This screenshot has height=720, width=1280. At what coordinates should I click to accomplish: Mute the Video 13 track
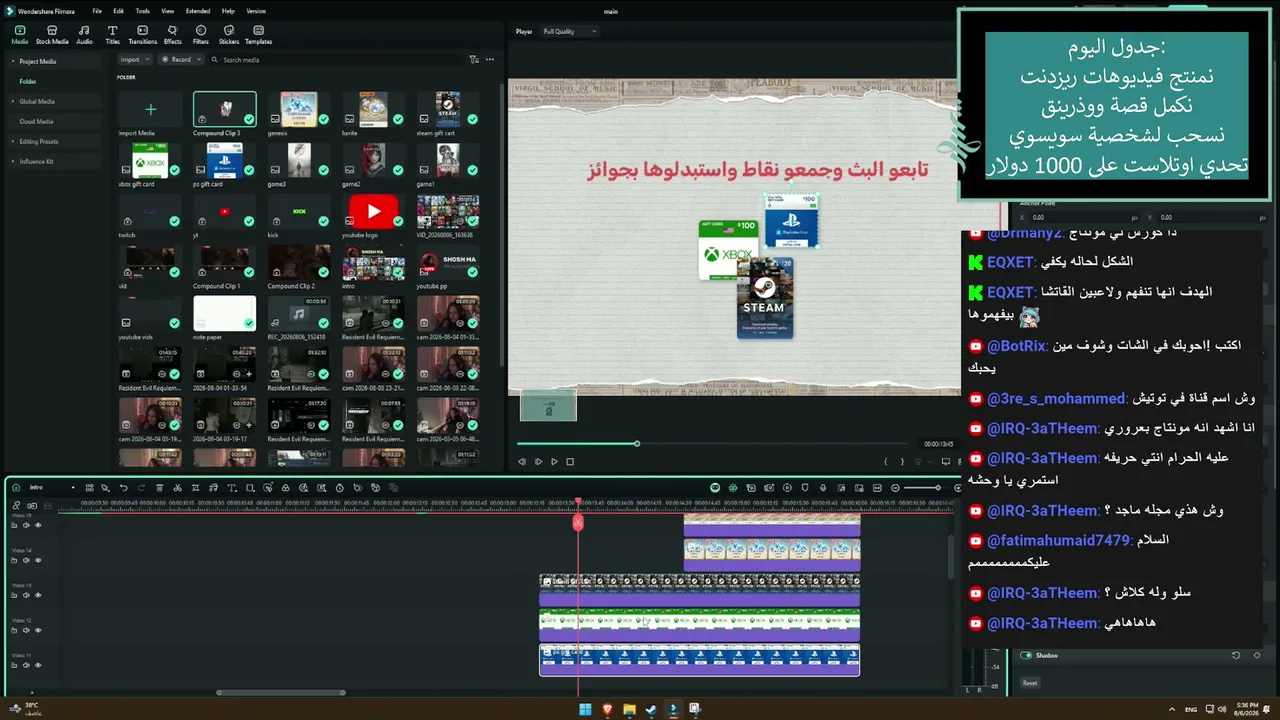pyautogui.click(x=27, y=595)
